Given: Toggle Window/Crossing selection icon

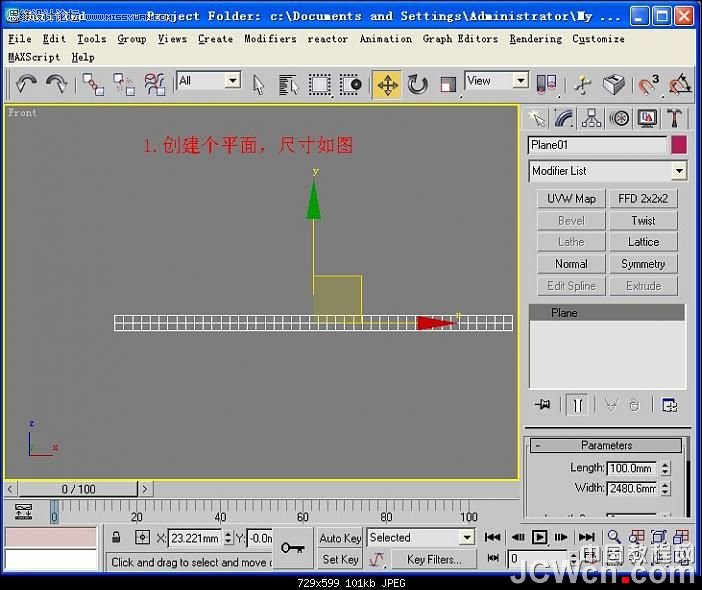Looking at the screenshot, I should pos(351,85).
